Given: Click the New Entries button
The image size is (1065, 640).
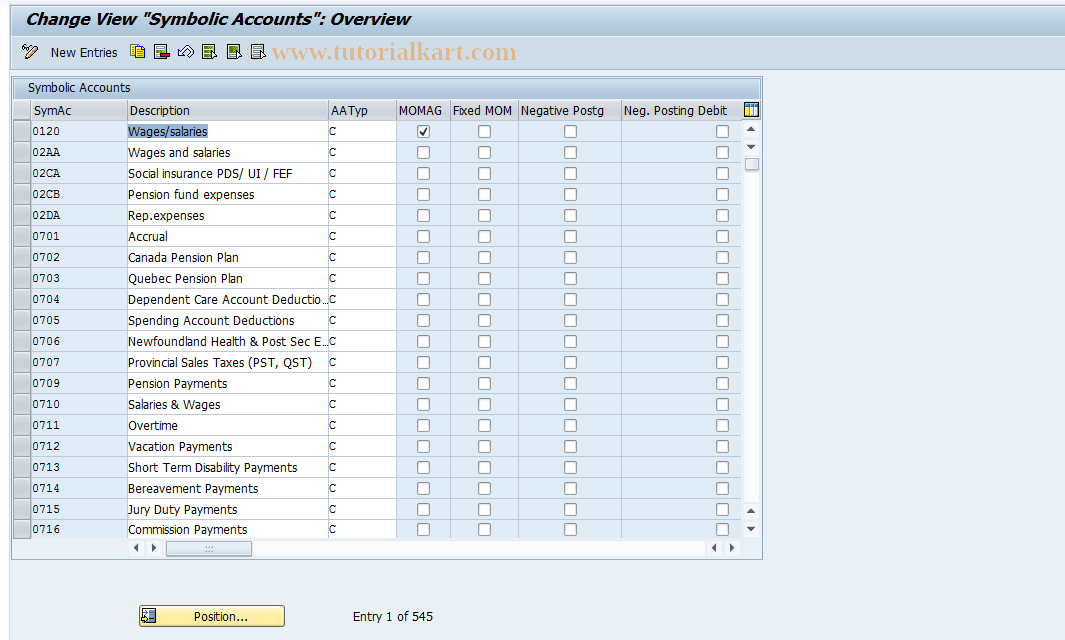Looking at the screenshot, I should (84, 52).
